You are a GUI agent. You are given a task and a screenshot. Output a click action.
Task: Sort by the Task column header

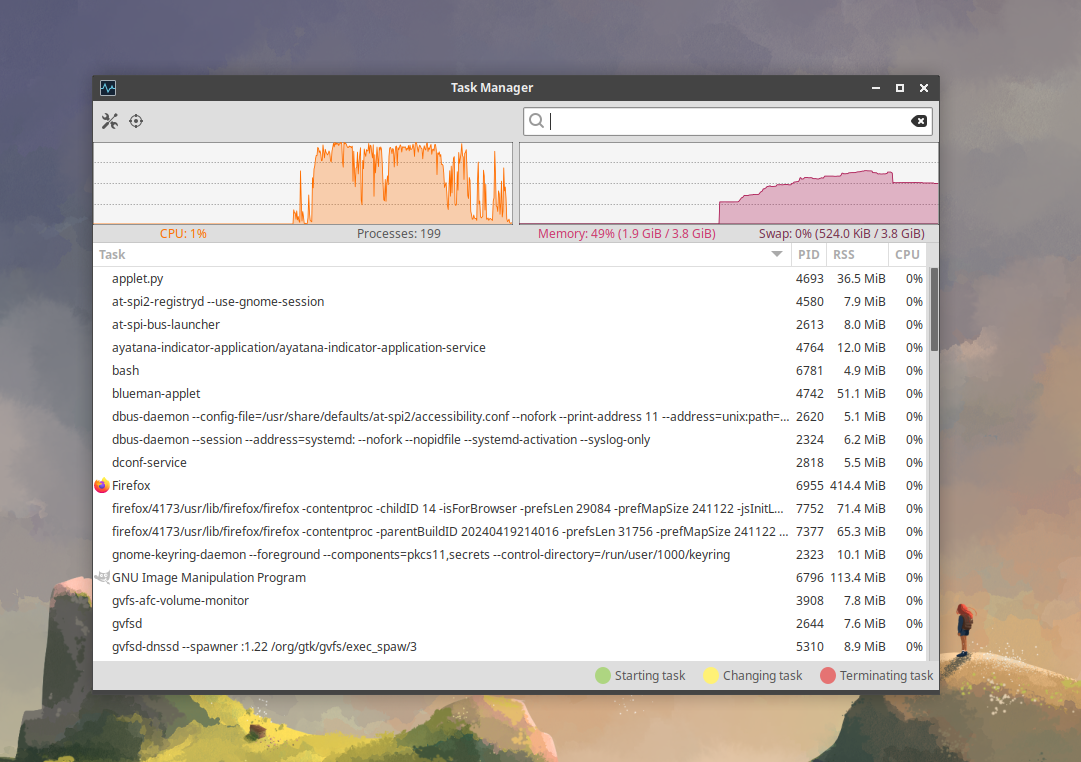coord(442,254)
